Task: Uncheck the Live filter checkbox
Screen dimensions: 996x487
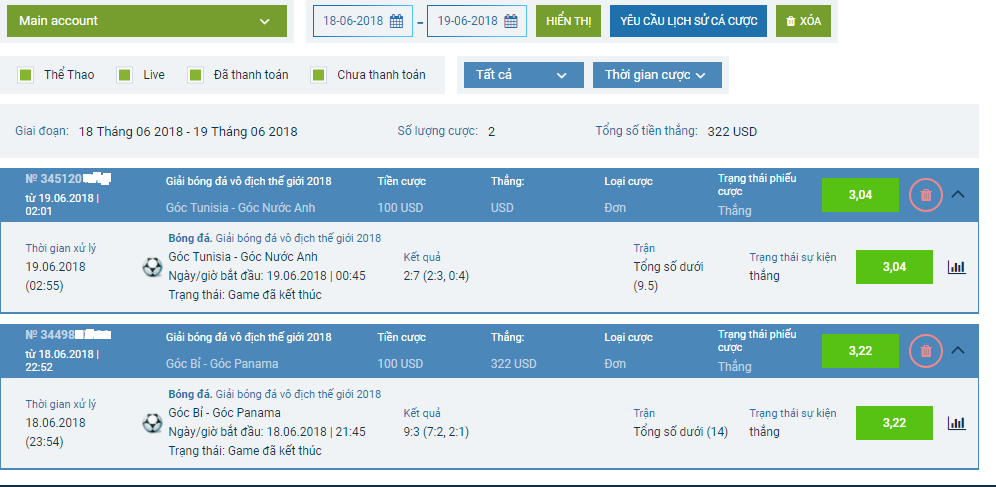Action: 124,75
